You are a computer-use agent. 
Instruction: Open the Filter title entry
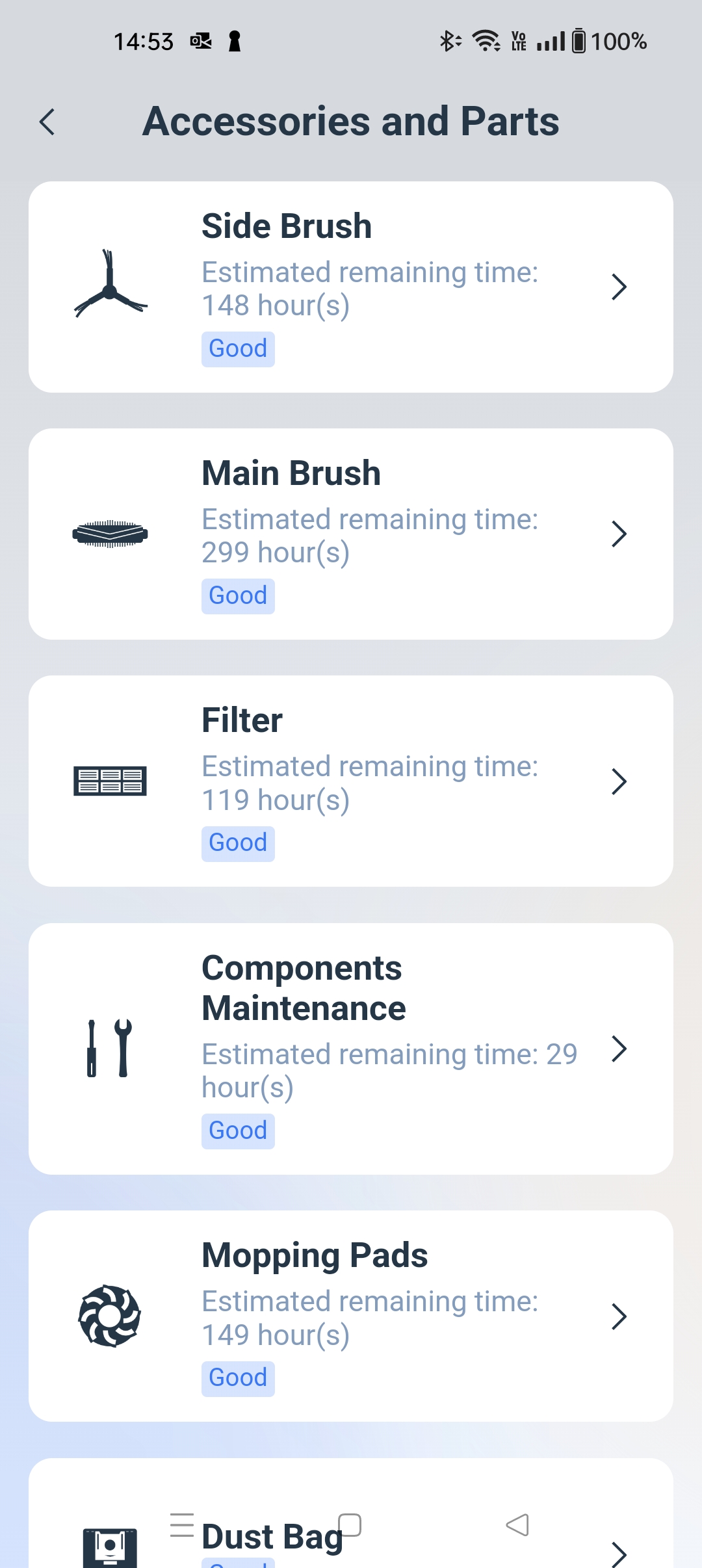coord(242,720)
